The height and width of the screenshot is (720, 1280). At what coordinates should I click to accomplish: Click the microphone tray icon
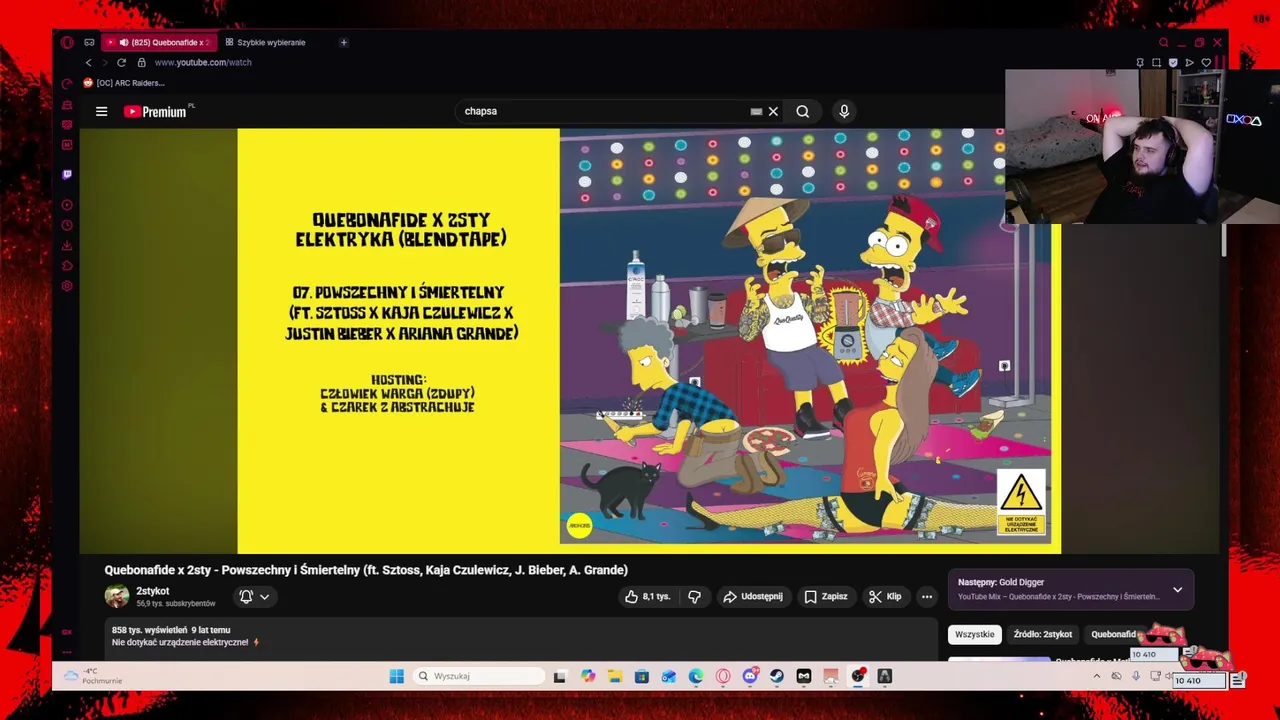(x=1135, y=676)
